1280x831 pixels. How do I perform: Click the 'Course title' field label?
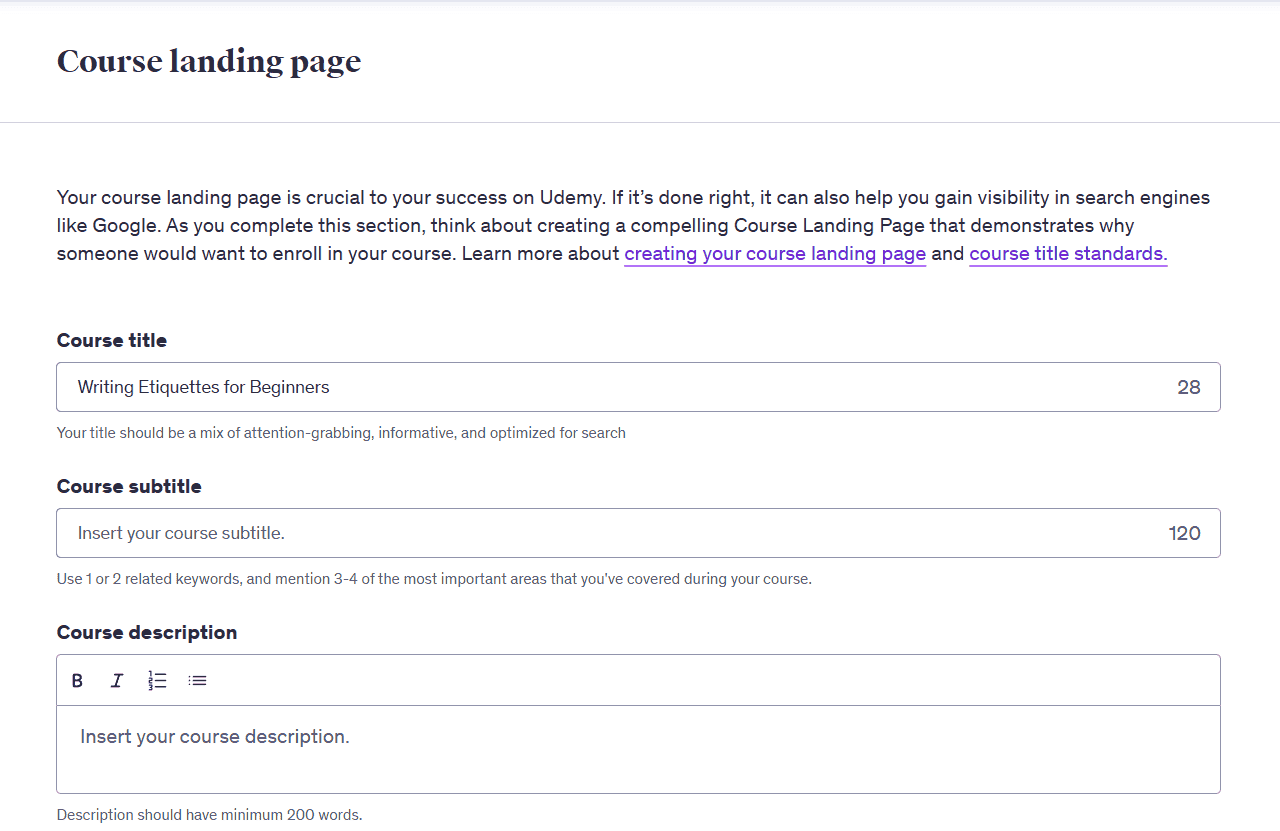point(112,341)
